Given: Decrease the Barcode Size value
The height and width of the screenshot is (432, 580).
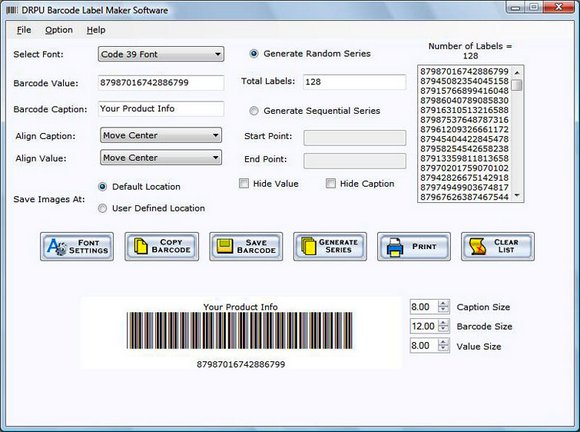Looking at the screenshot, I should (x=443, y=329).
